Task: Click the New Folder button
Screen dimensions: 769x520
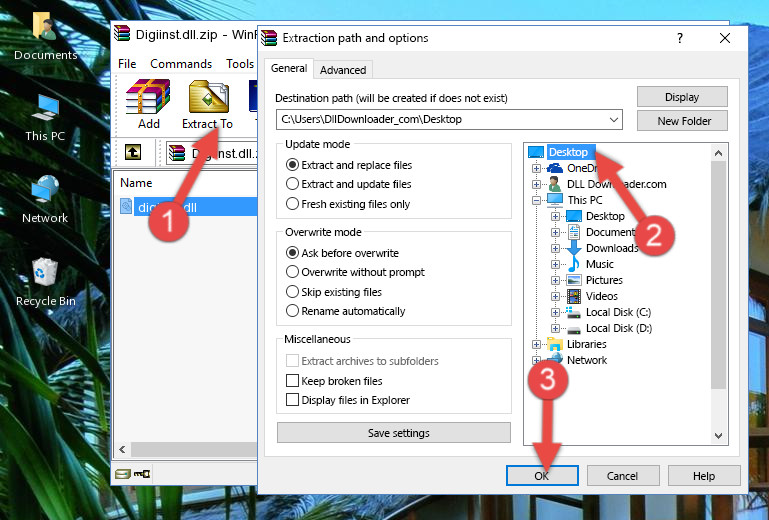Action: pos(682,121)
